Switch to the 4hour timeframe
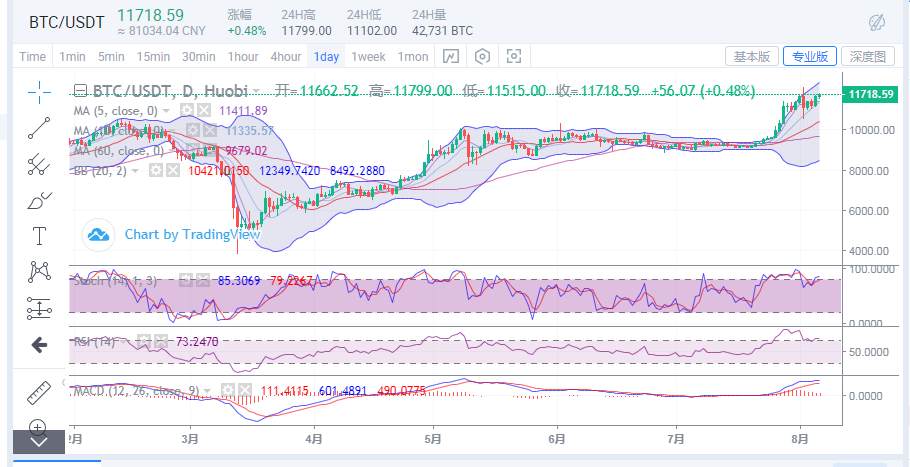Image resolution: width=910 pixels, height=467 pixels. [286, 56]
